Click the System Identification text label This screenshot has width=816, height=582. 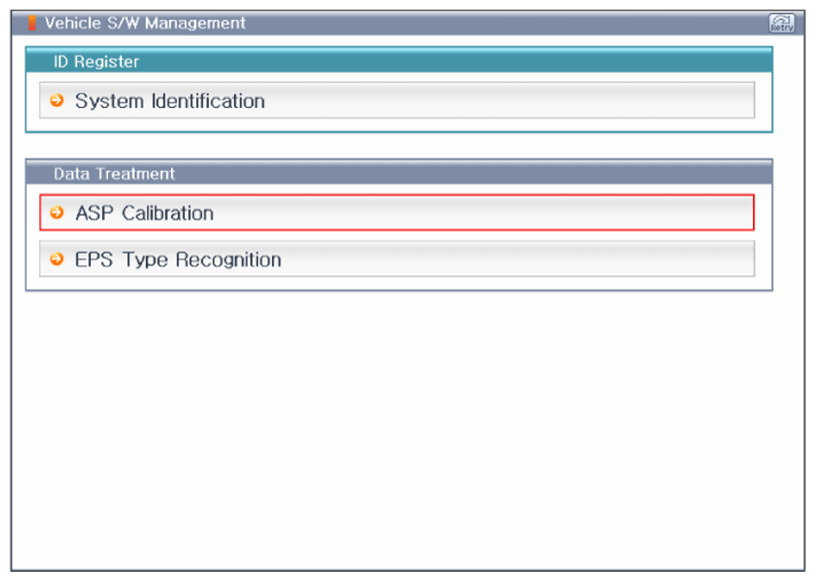click(x=170, y=100)
